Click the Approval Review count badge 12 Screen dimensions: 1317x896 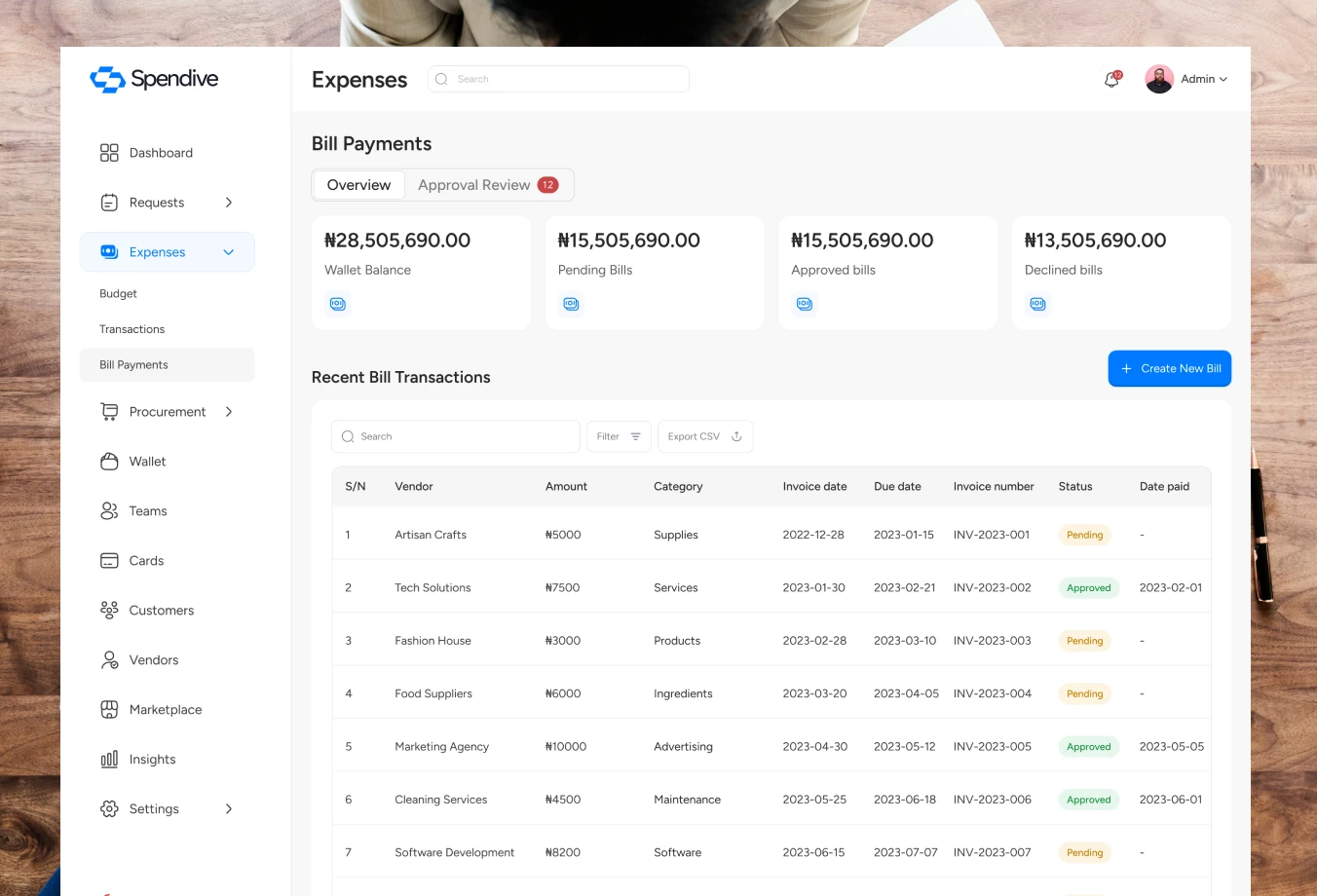pyautogui.click(x=548, y=185)
